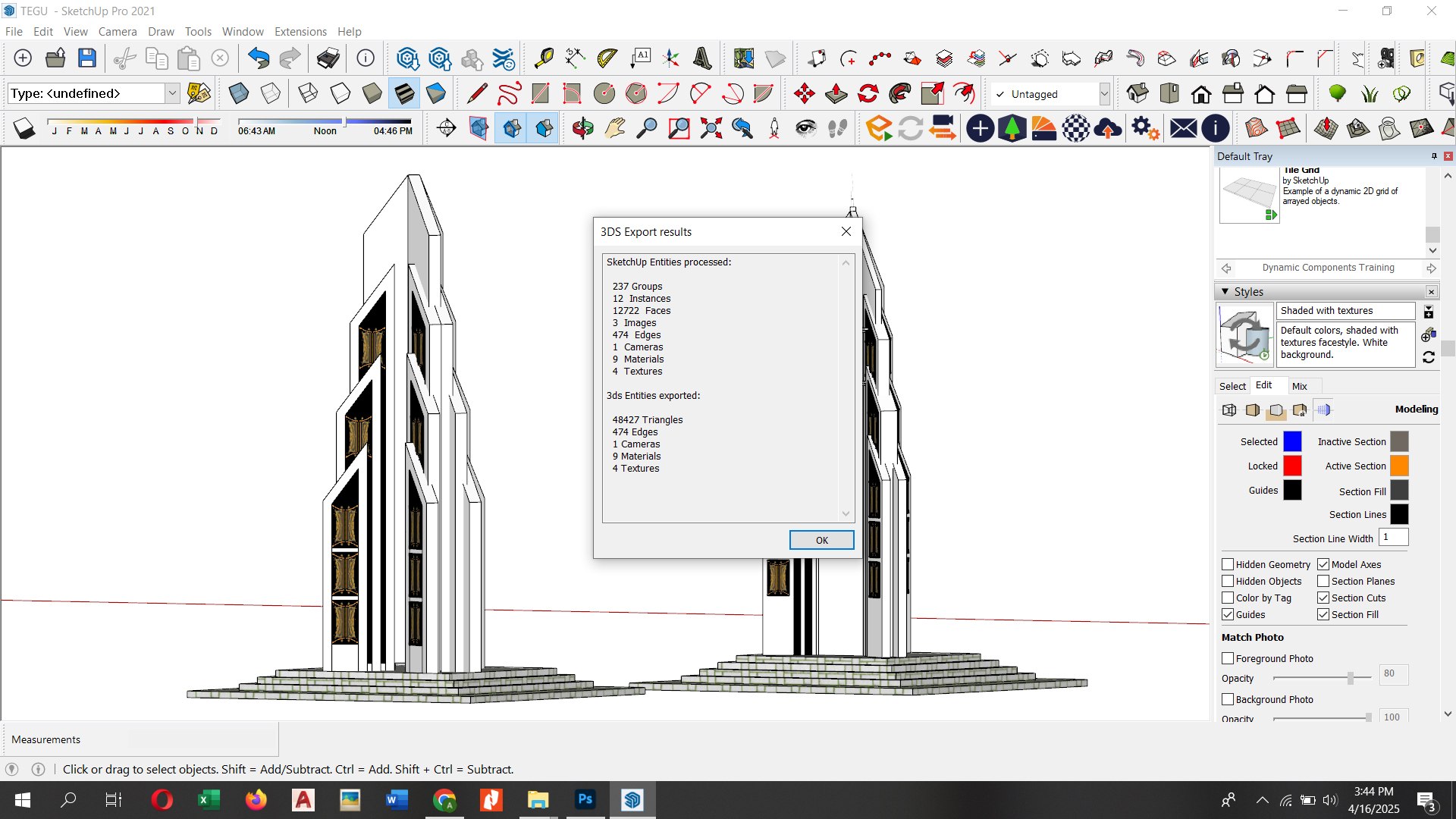Viewport: 1456px width, 819px height.
Task: Click the Active Section orange swatch
Action: point(1399,466)
